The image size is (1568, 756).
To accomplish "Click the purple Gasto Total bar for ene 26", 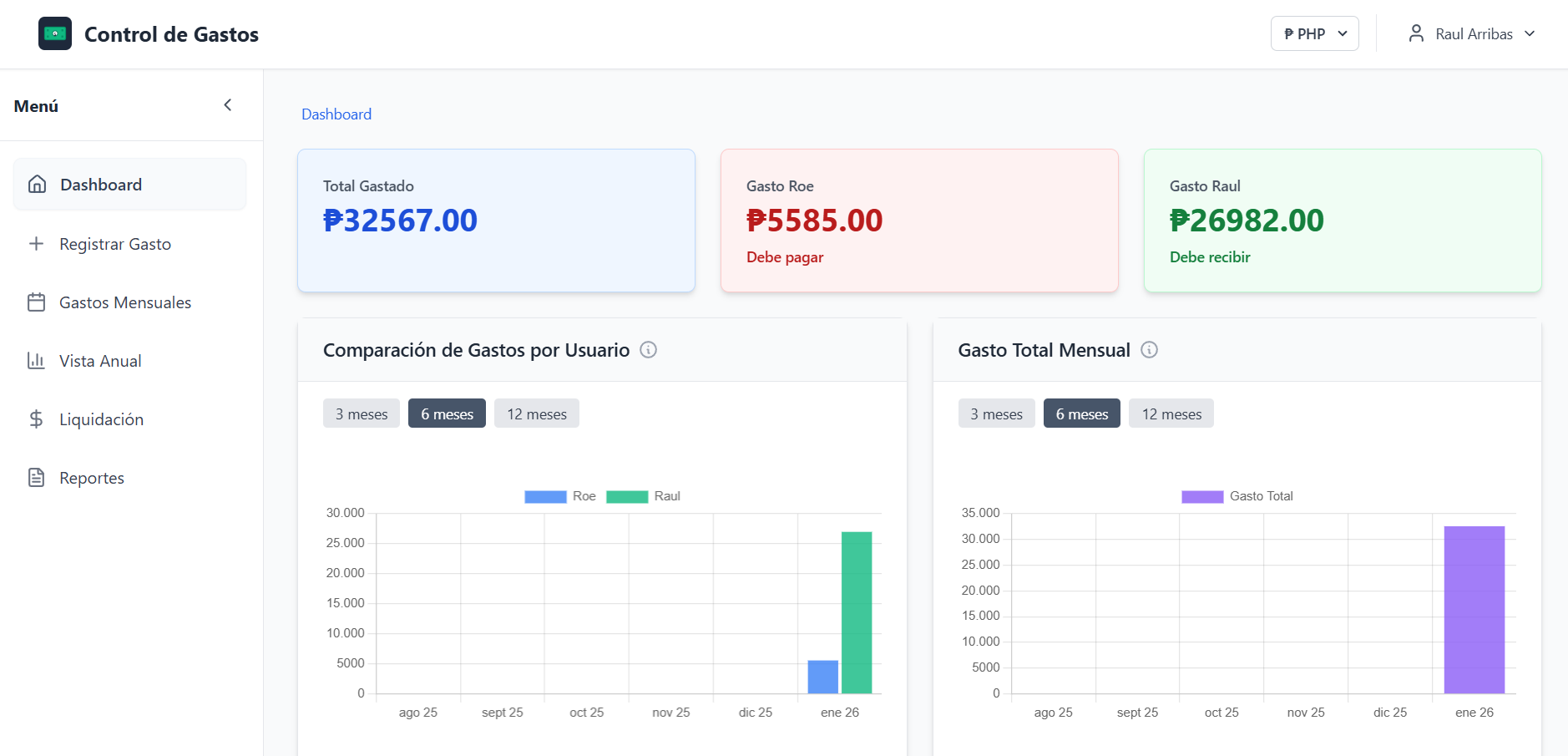I will (x=1474, y=610).
